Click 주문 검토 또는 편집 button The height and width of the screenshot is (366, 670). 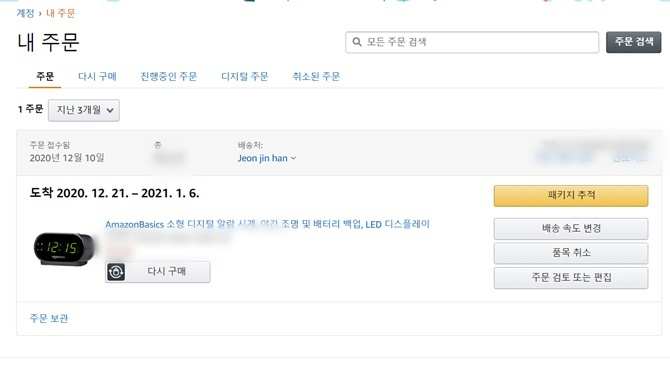click(x=571, y=278)
